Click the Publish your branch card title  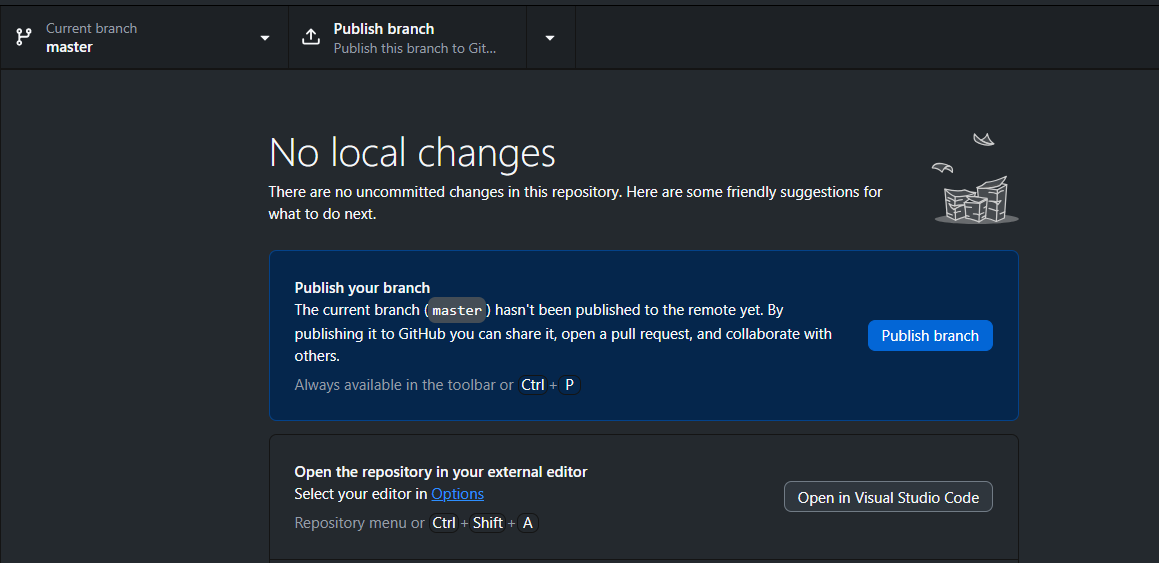pyautogui.click(x=362, y=288)
